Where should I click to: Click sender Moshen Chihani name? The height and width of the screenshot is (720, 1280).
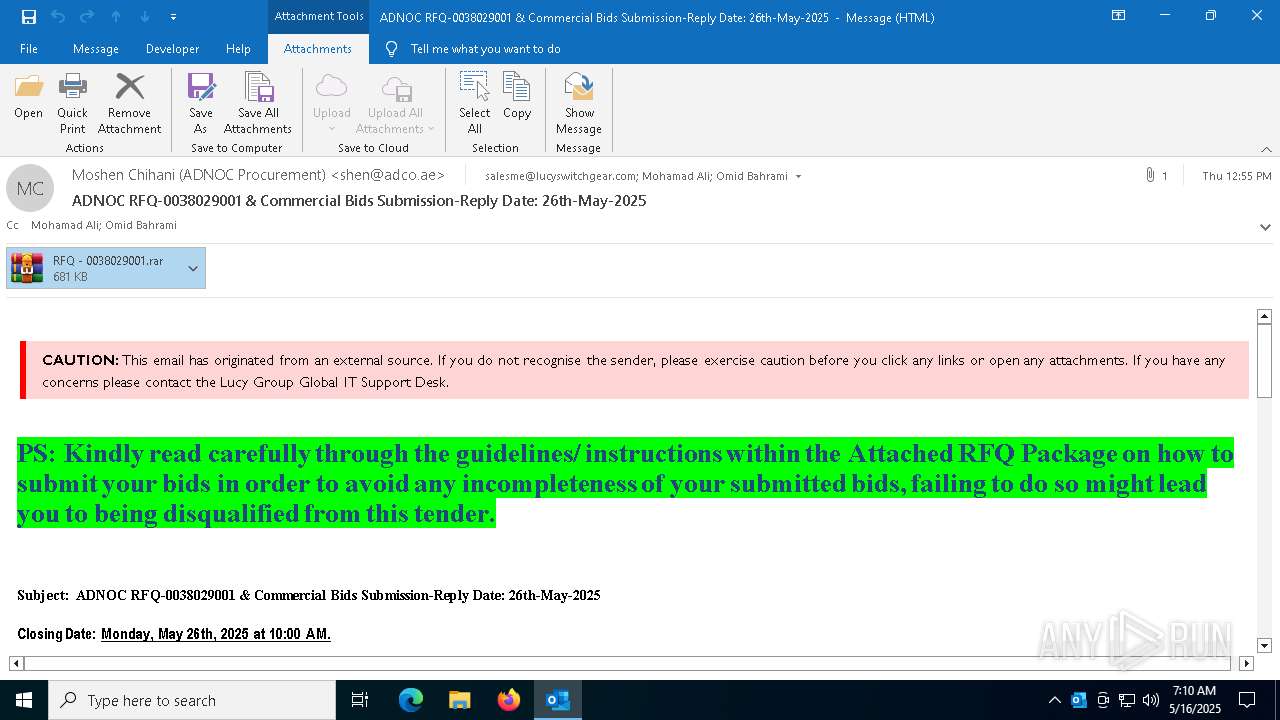pyautogui.click(x=258, y=175)
